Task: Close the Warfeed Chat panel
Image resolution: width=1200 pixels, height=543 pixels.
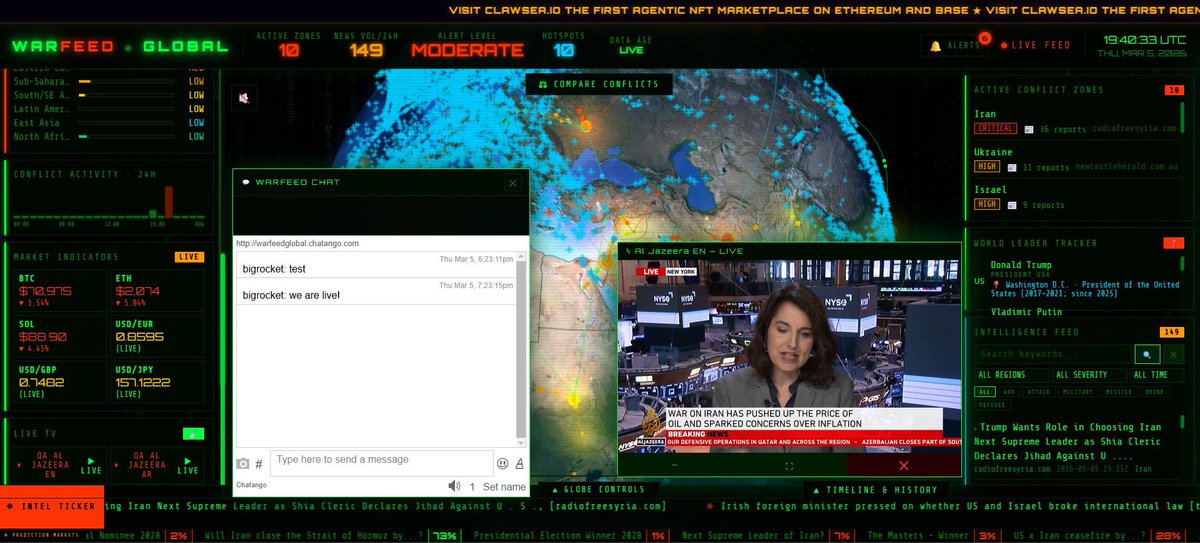Action: pos(512,183)
